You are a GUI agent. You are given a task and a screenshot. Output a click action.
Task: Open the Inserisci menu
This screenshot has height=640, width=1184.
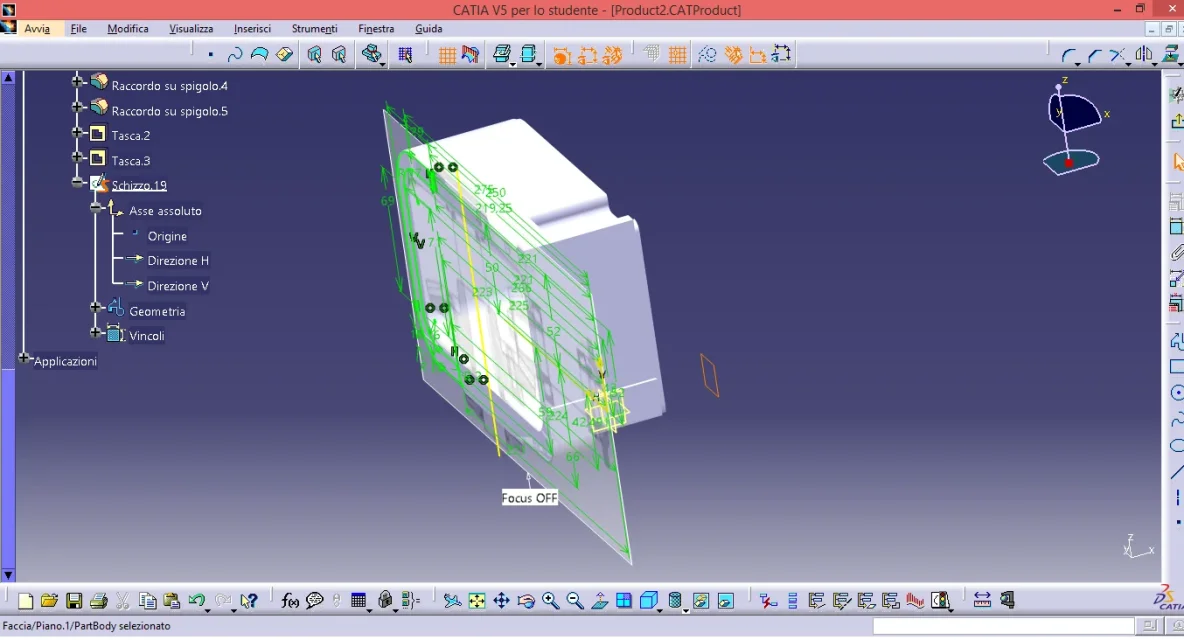click(252, 29)
